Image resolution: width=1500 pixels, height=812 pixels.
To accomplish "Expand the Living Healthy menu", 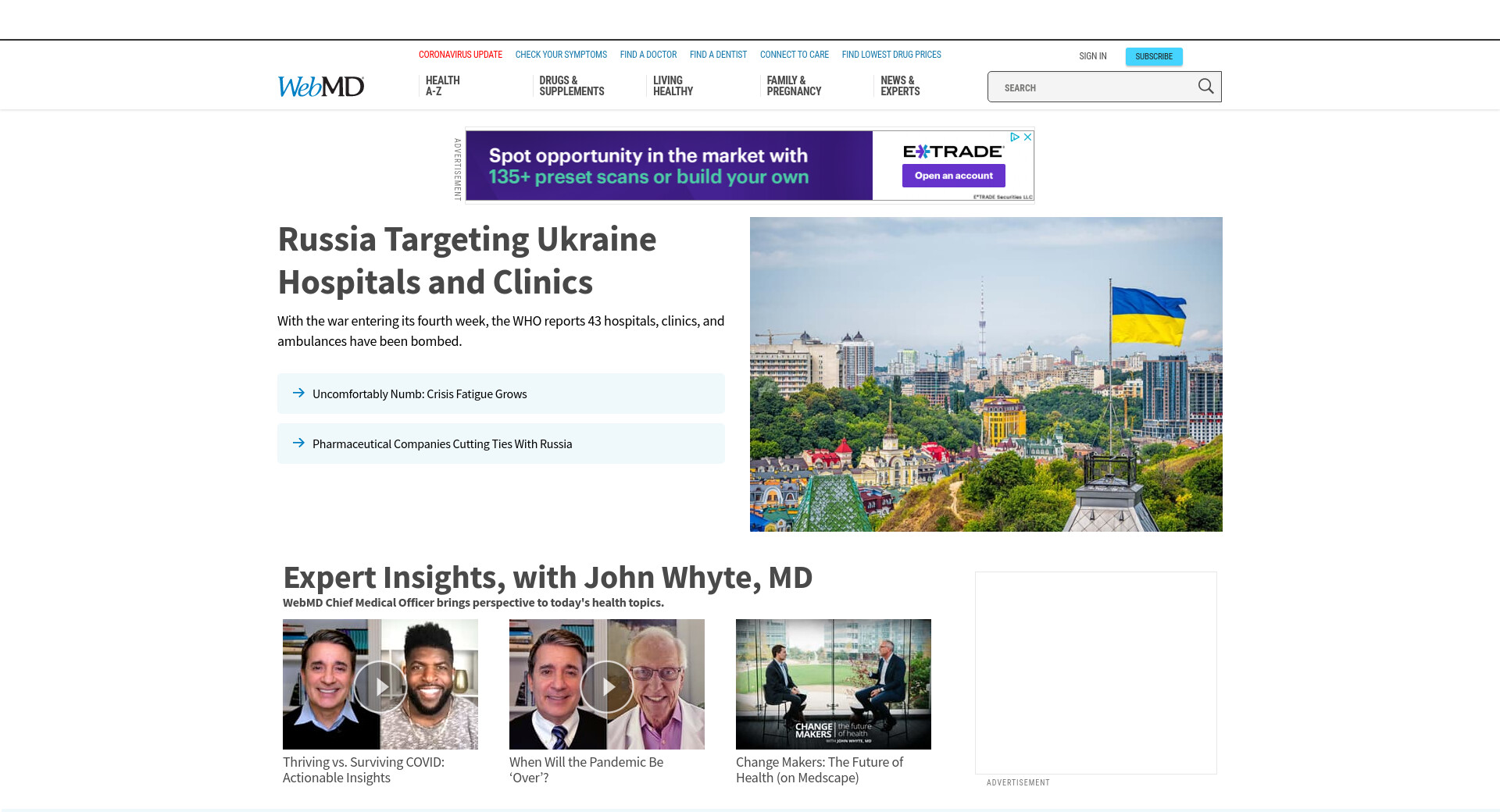I will coord(673,86).
